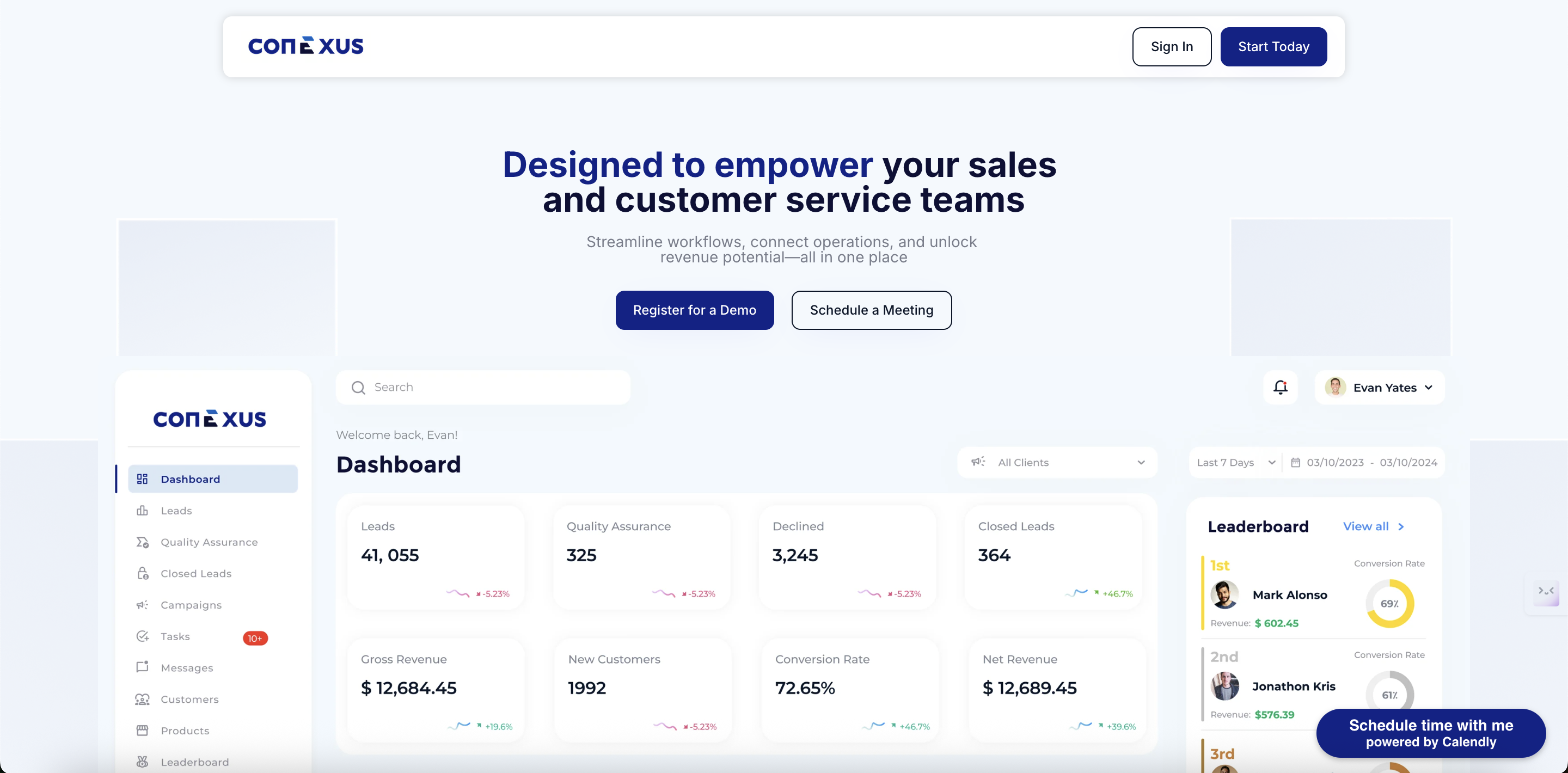The height and width of the screenshot is (773, 1568).
Task: Click the Tasks checkmark icon
Action: coord(143,636)
